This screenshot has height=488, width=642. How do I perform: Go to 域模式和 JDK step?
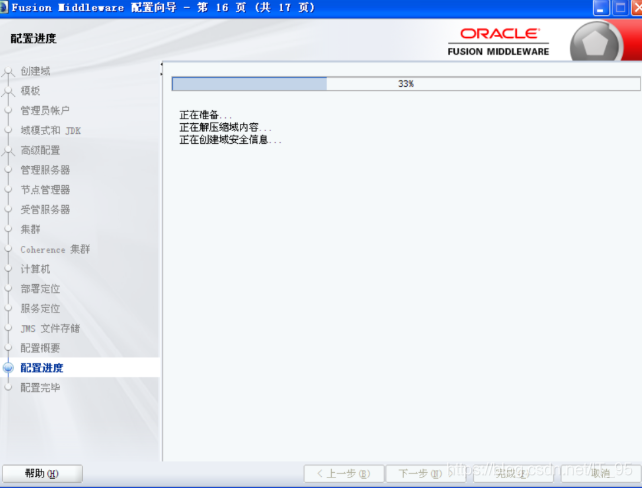pos(51,130)
